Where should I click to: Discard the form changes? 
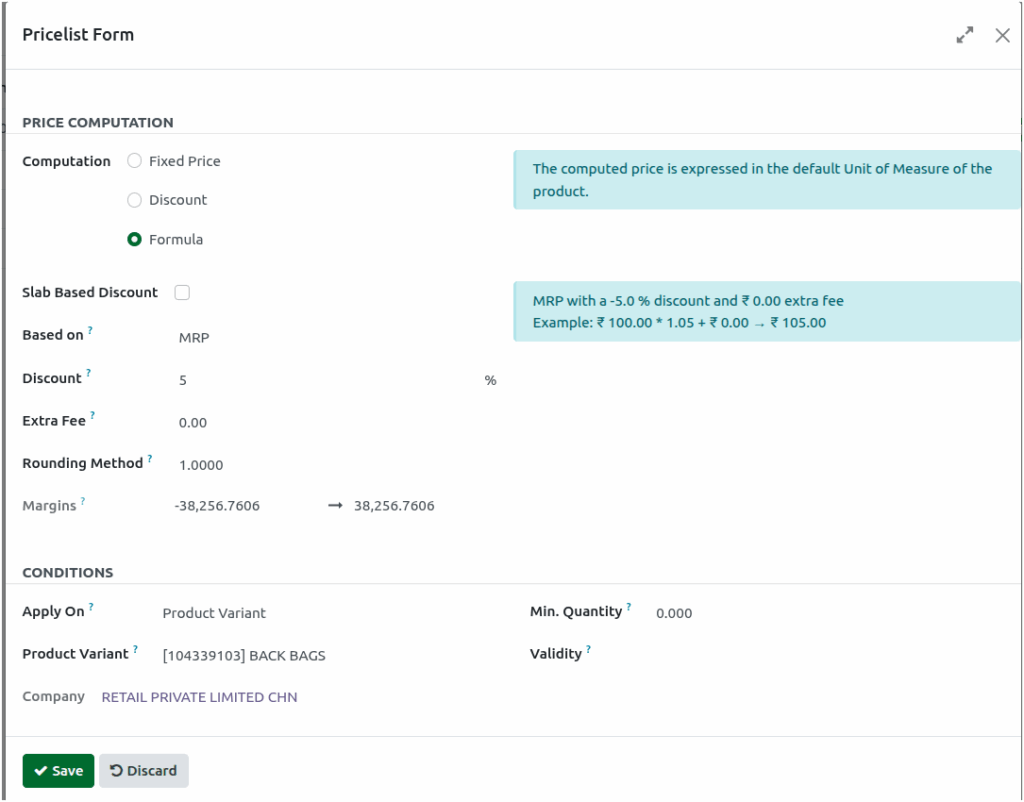(144, 770)
